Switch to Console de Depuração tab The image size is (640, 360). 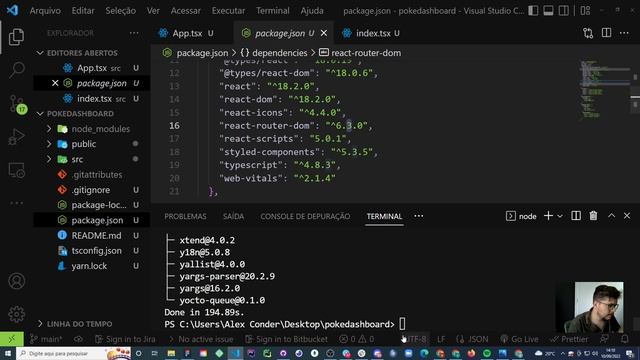click(x=305, y=216)
